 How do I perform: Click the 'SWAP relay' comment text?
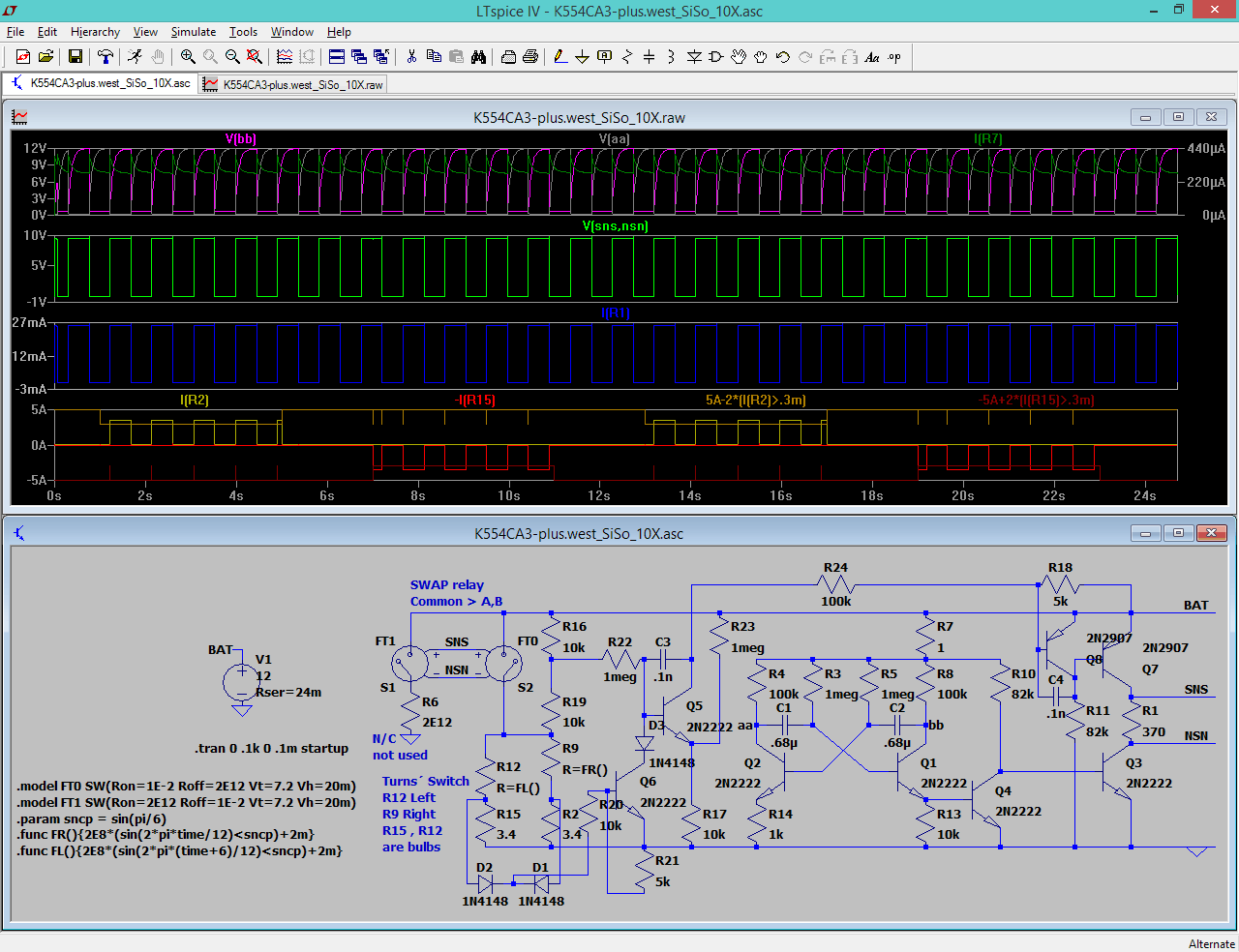tap(446, 584)
